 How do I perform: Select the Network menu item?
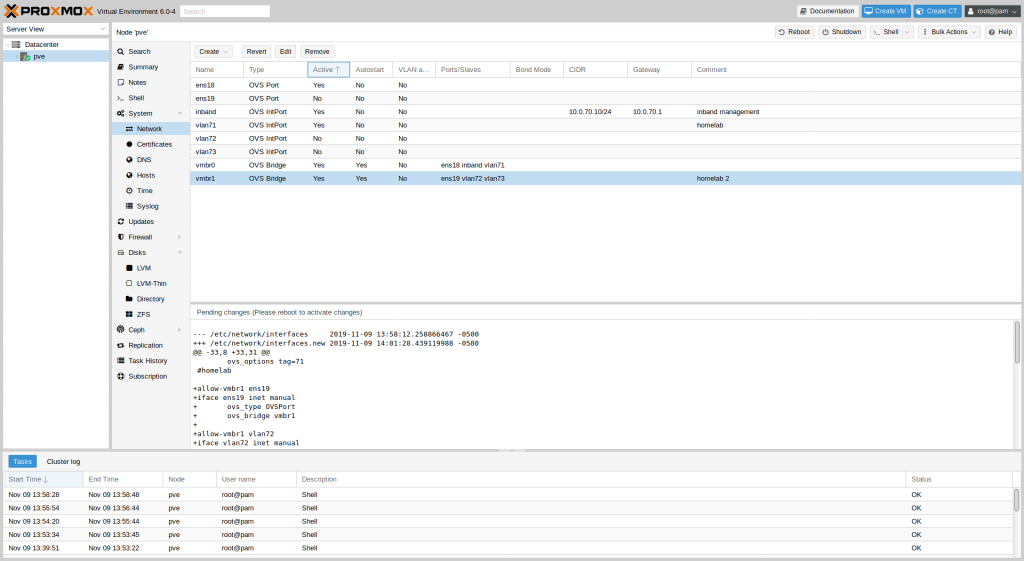click(x=149, y=129)
